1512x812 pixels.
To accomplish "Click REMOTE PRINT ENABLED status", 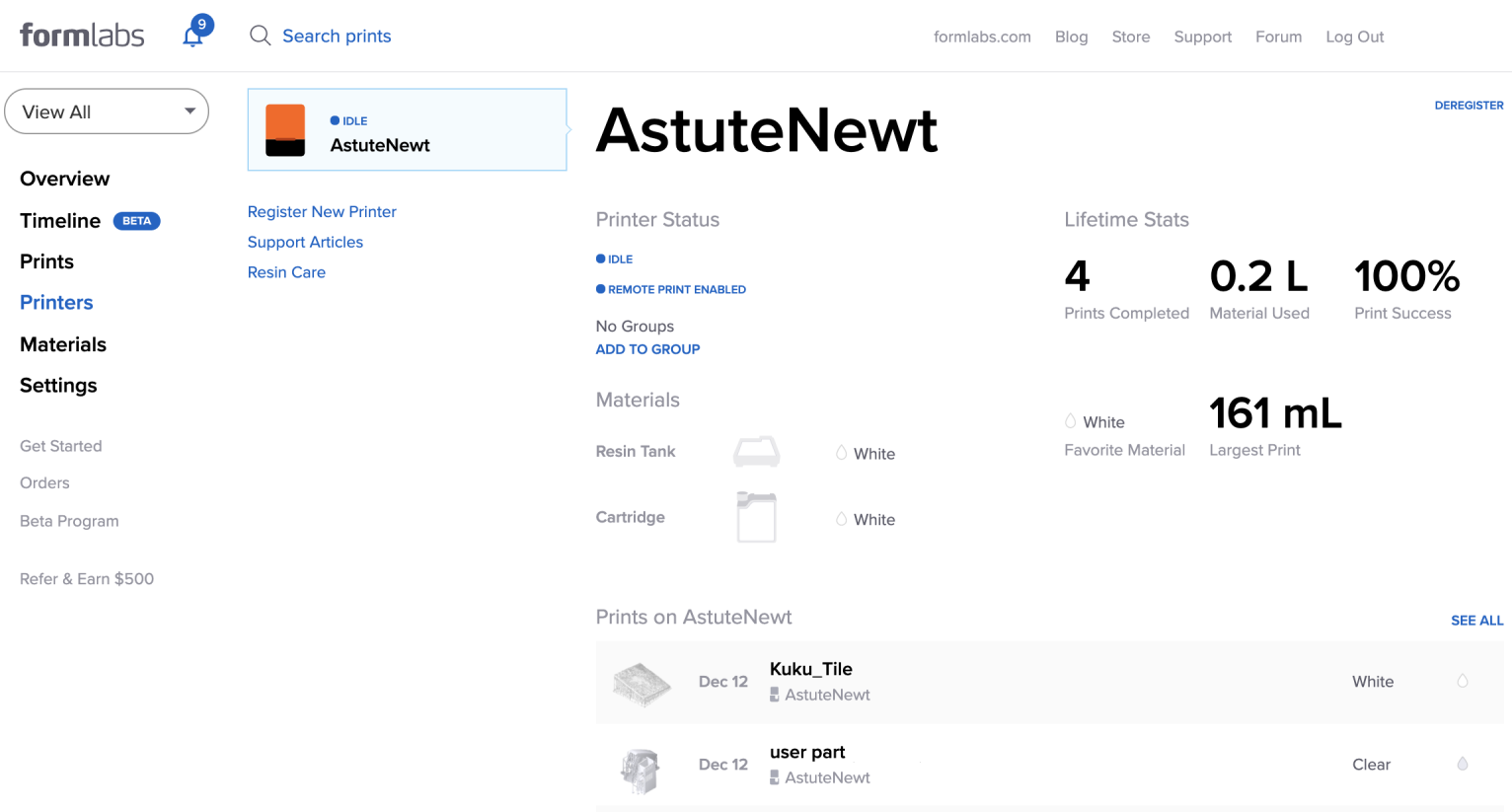I will [671, 289].
